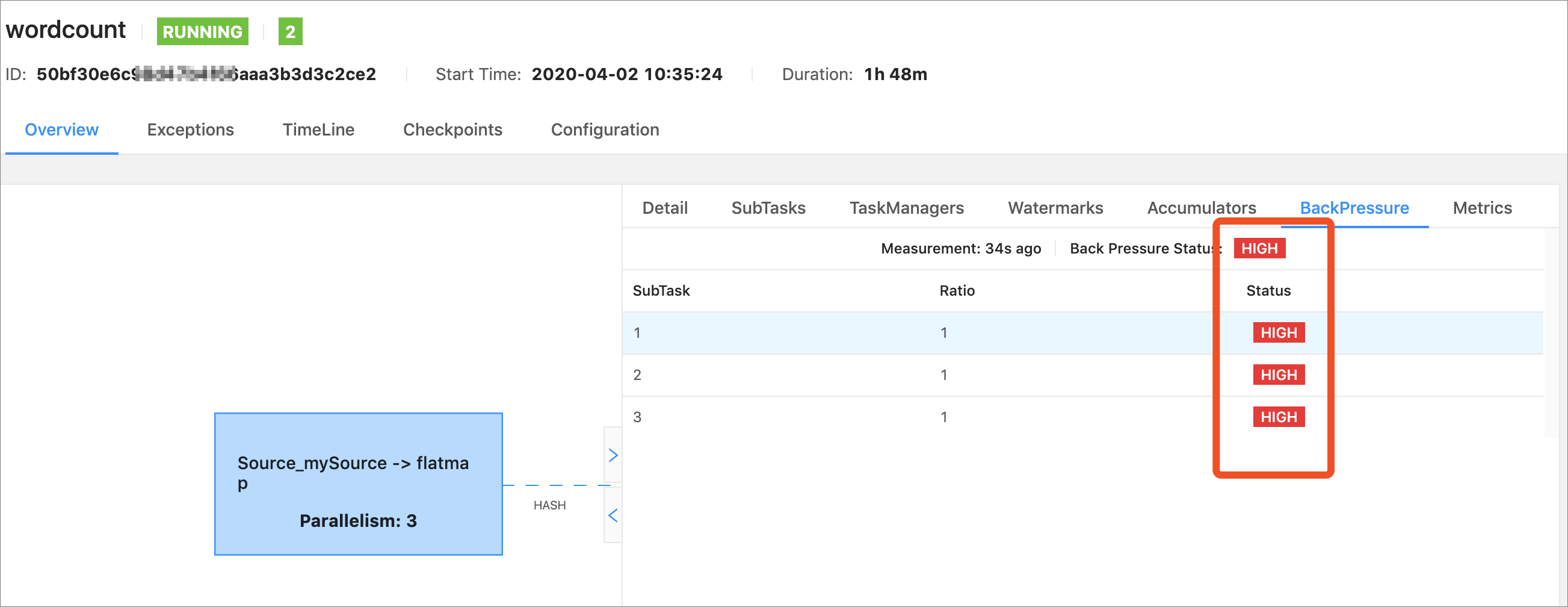Screen dimensions: 1568x607
Task: Go to the Configuration tab
Action: (x=605, y=130)
